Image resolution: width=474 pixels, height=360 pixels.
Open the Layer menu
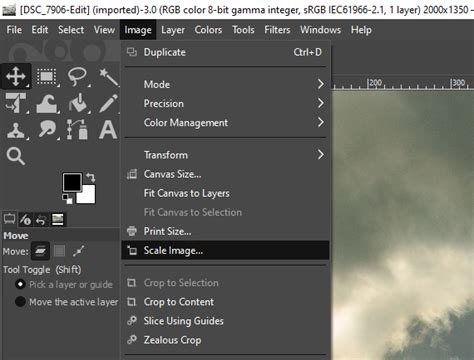coord(173,30)
